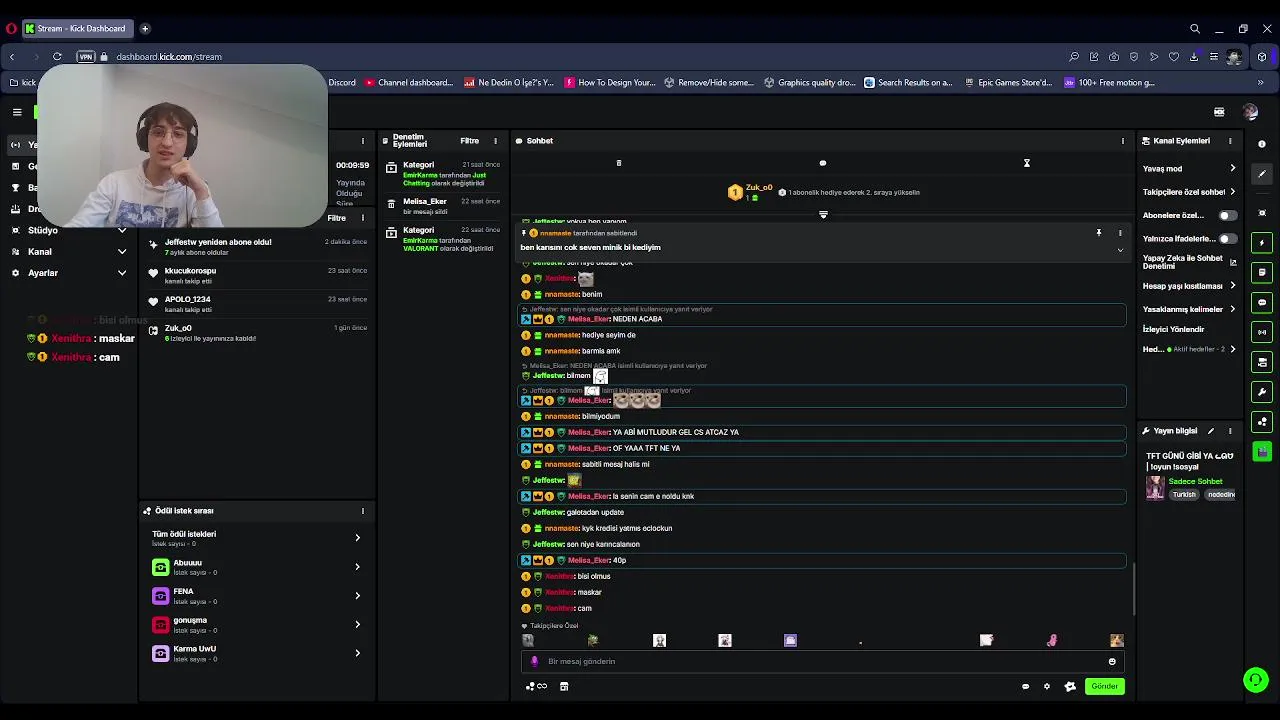Viewport: 1280px width, 720px height.
Task: Open the info icon in right toolbar
Action: click(x=1262, y=144)
